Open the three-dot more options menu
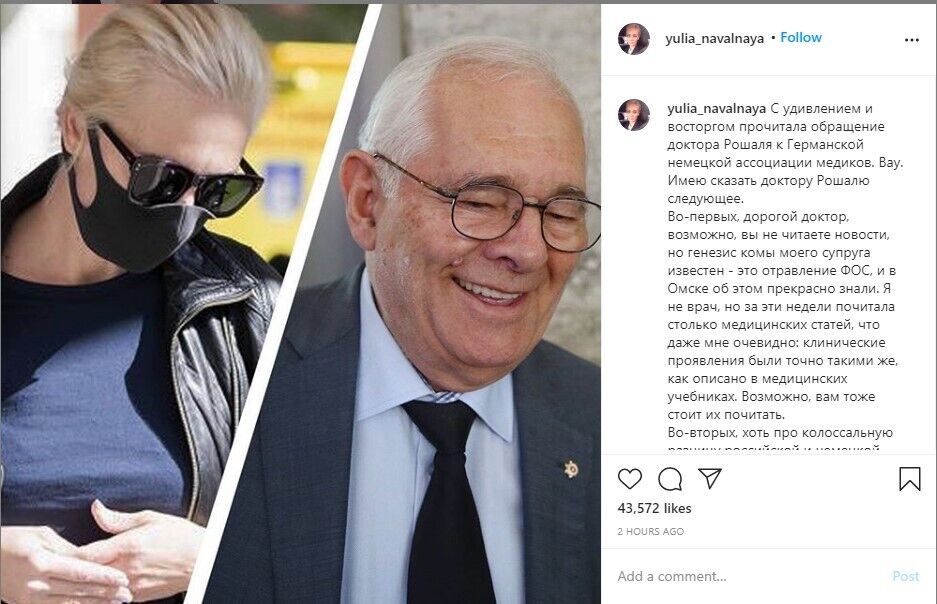The height and width of the screenshot is (604, 937). point(912,40)
